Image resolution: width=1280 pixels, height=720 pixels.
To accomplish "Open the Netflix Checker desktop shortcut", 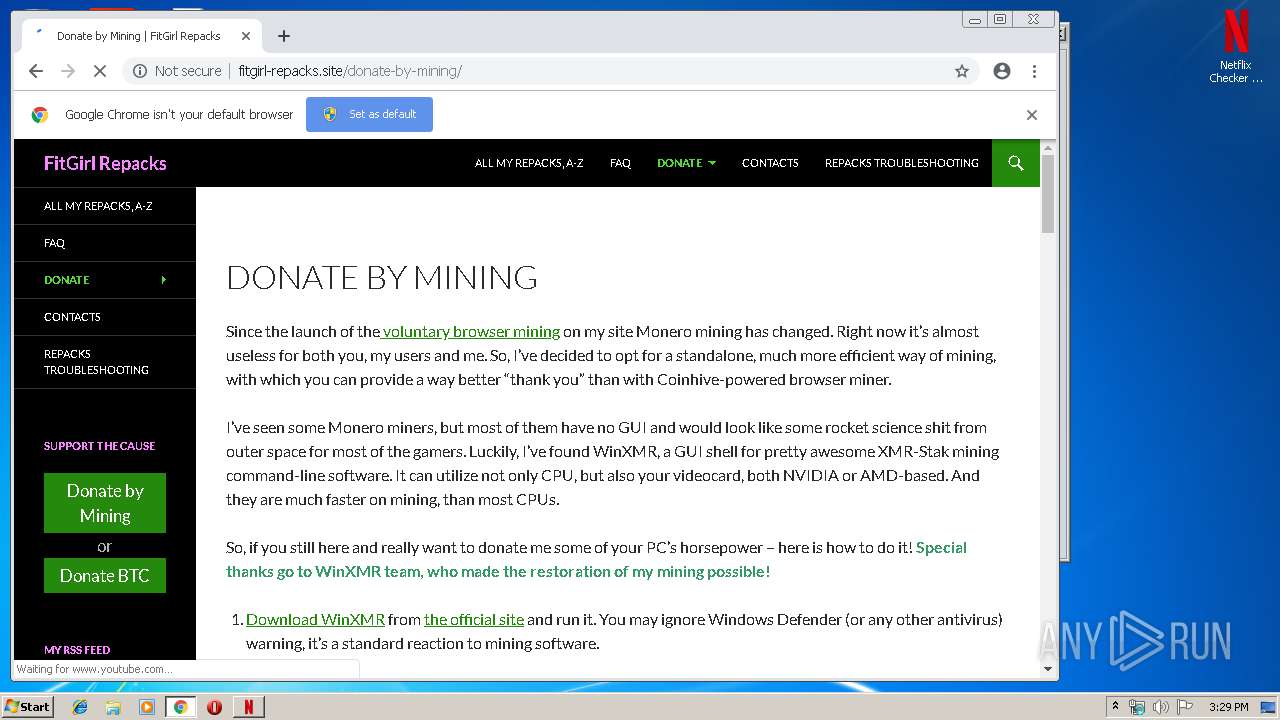I will pos(1236,47).
